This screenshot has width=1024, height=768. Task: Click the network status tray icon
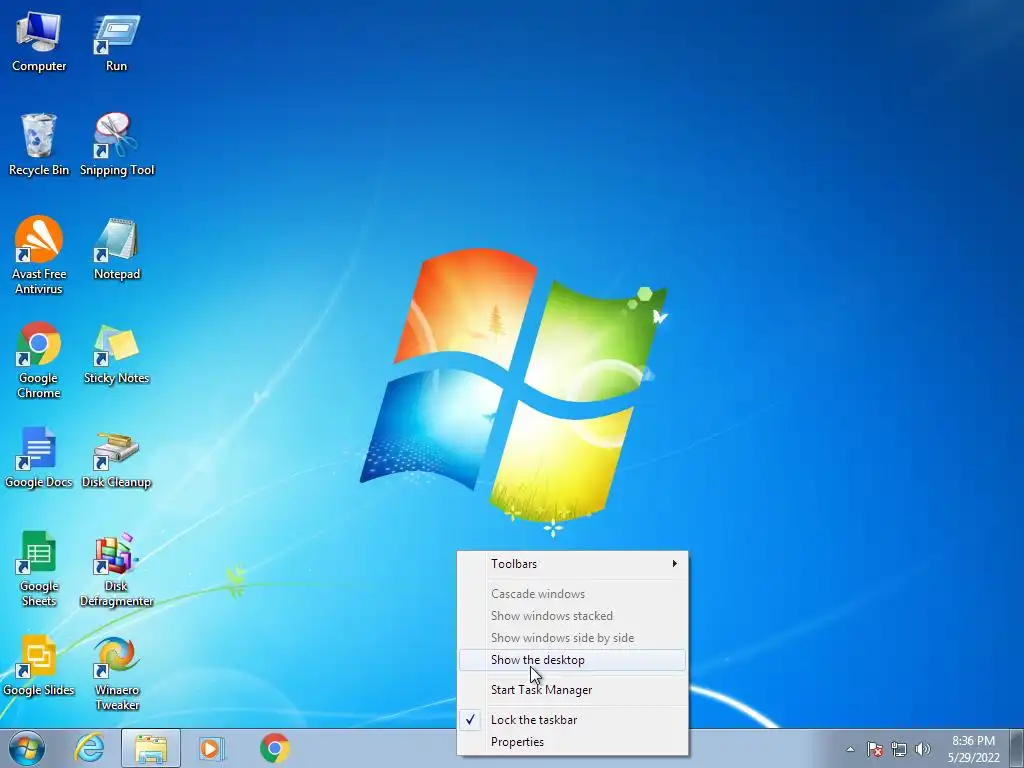click(899, 749)
